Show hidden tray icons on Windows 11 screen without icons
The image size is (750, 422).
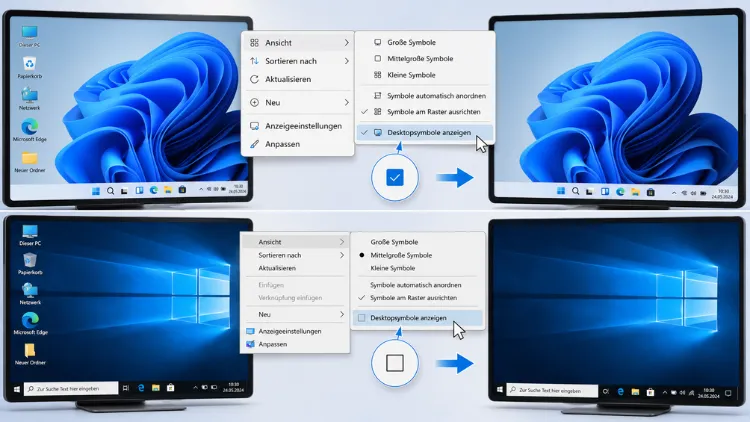point(673,193)
